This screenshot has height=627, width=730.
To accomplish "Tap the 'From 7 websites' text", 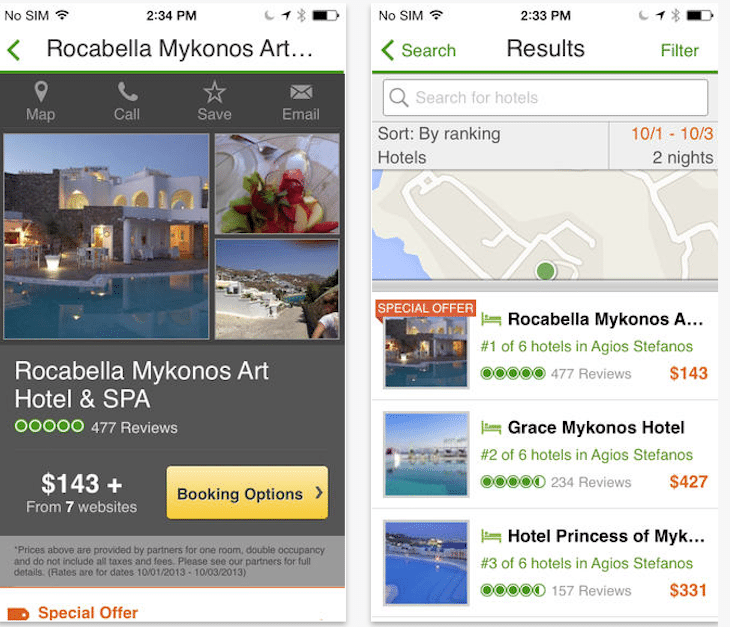I will [x=81, y=507].
